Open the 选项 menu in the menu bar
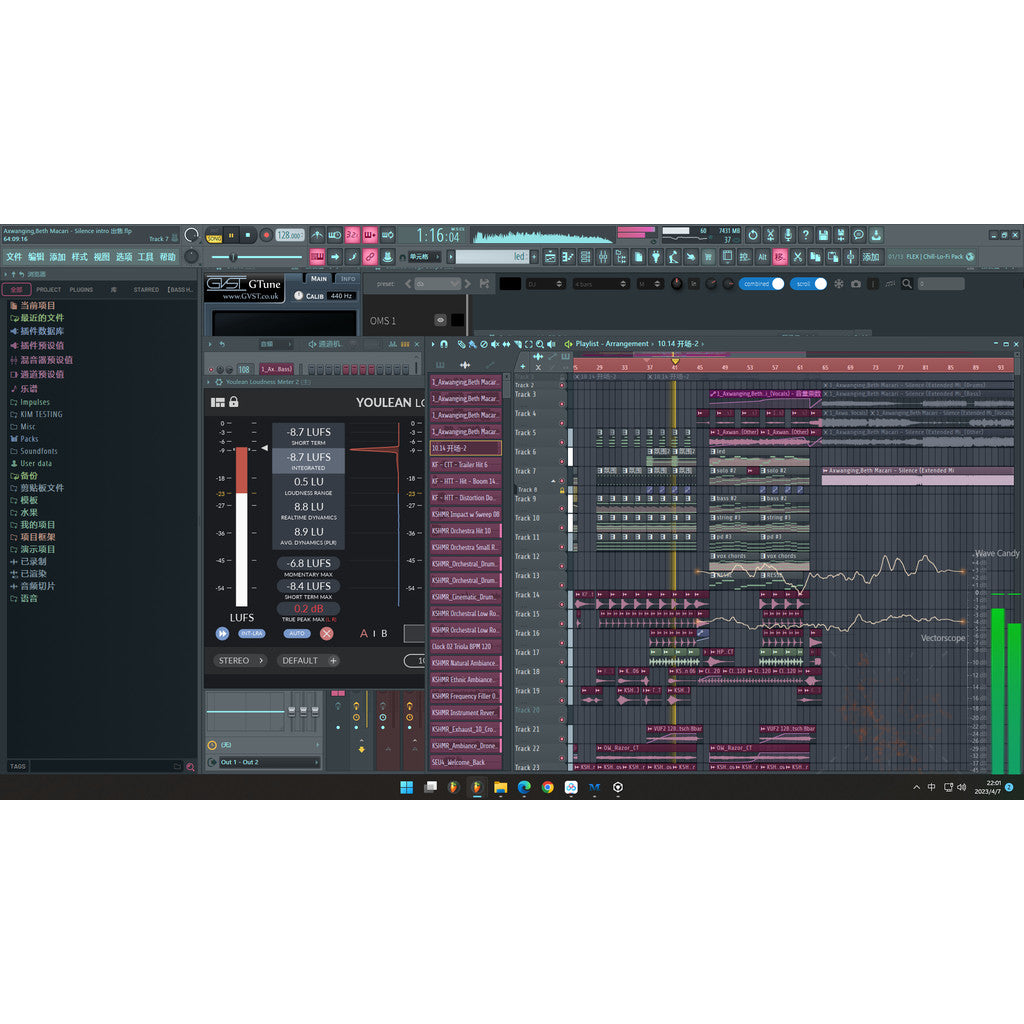The image size is (1024, 1024). pos(125,257)
